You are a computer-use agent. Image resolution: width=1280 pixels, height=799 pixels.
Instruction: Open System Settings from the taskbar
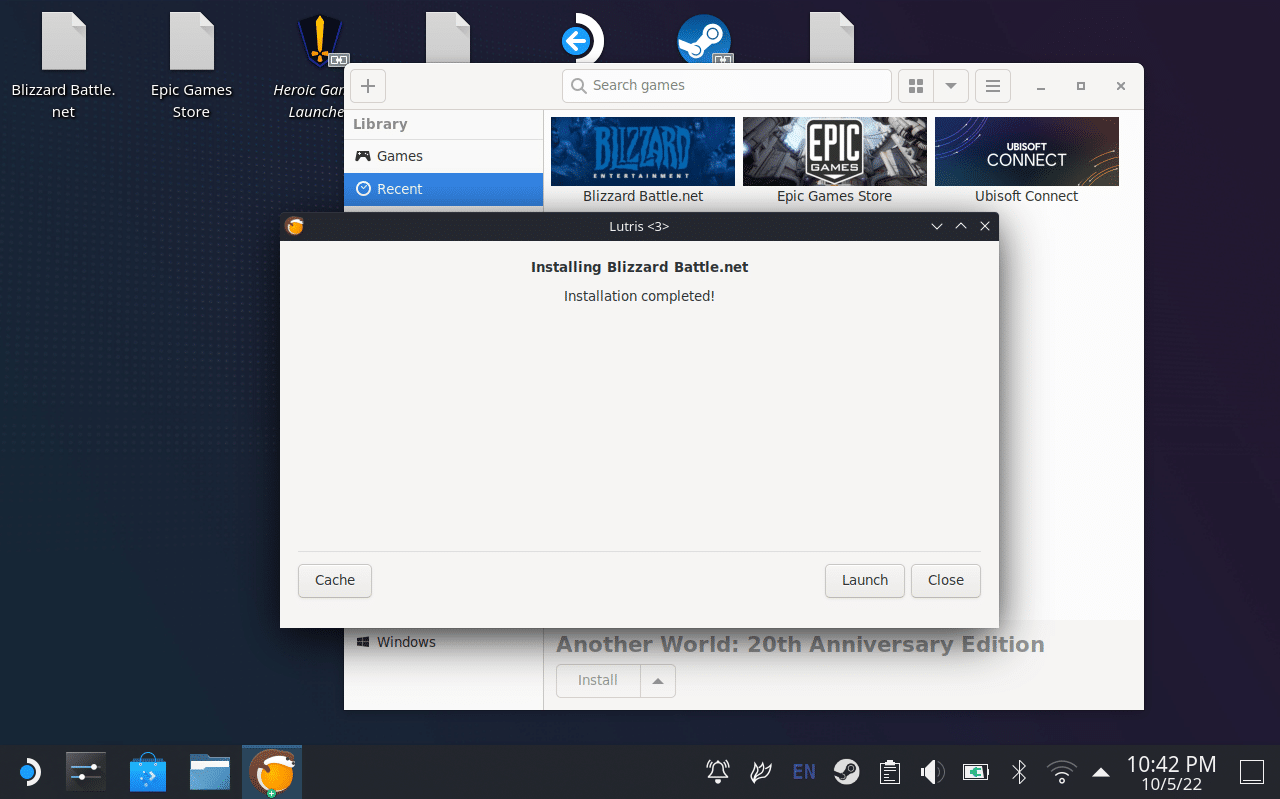(x=86, y=772)
